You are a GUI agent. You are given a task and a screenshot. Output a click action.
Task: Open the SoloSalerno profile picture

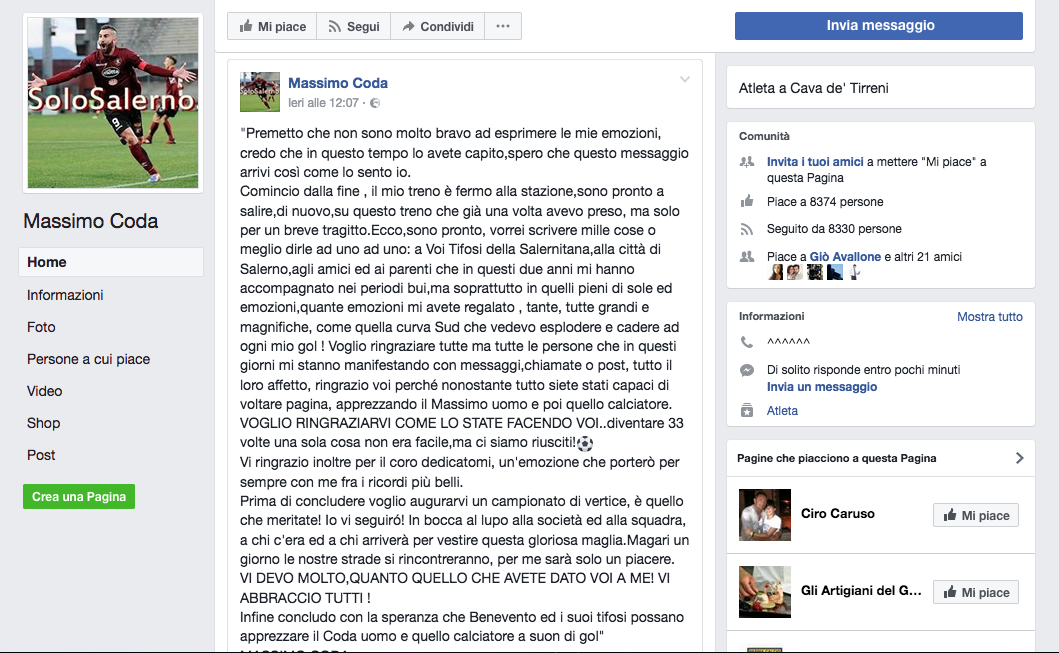[113, 103]
